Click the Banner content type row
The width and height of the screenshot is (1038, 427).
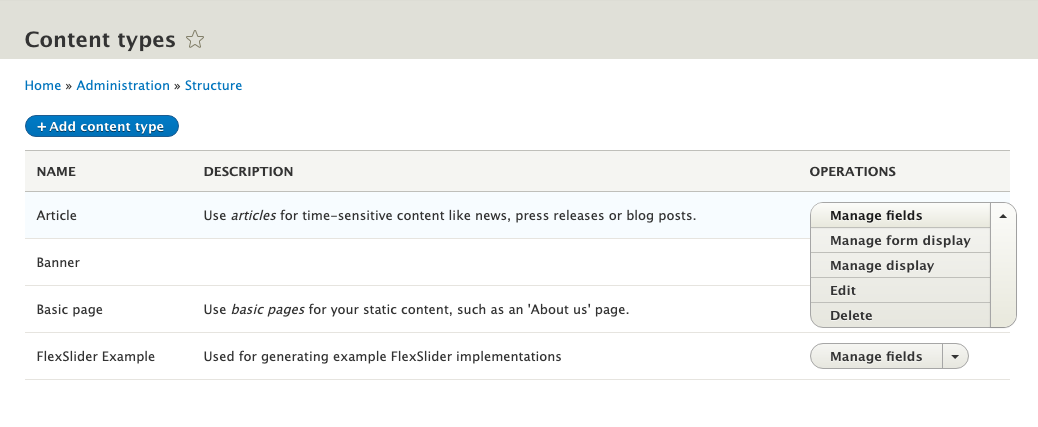(x=518, y=262)
